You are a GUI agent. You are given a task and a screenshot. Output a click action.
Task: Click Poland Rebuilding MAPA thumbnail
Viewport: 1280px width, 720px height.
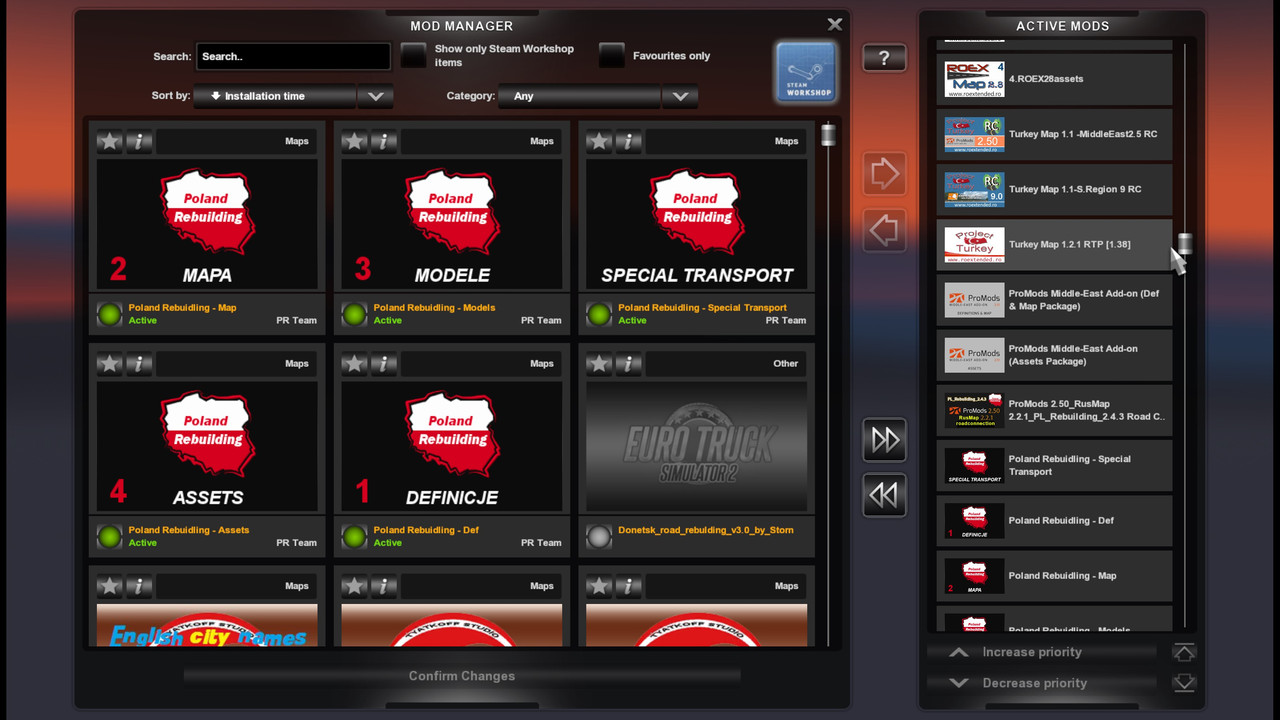point(207,224)
